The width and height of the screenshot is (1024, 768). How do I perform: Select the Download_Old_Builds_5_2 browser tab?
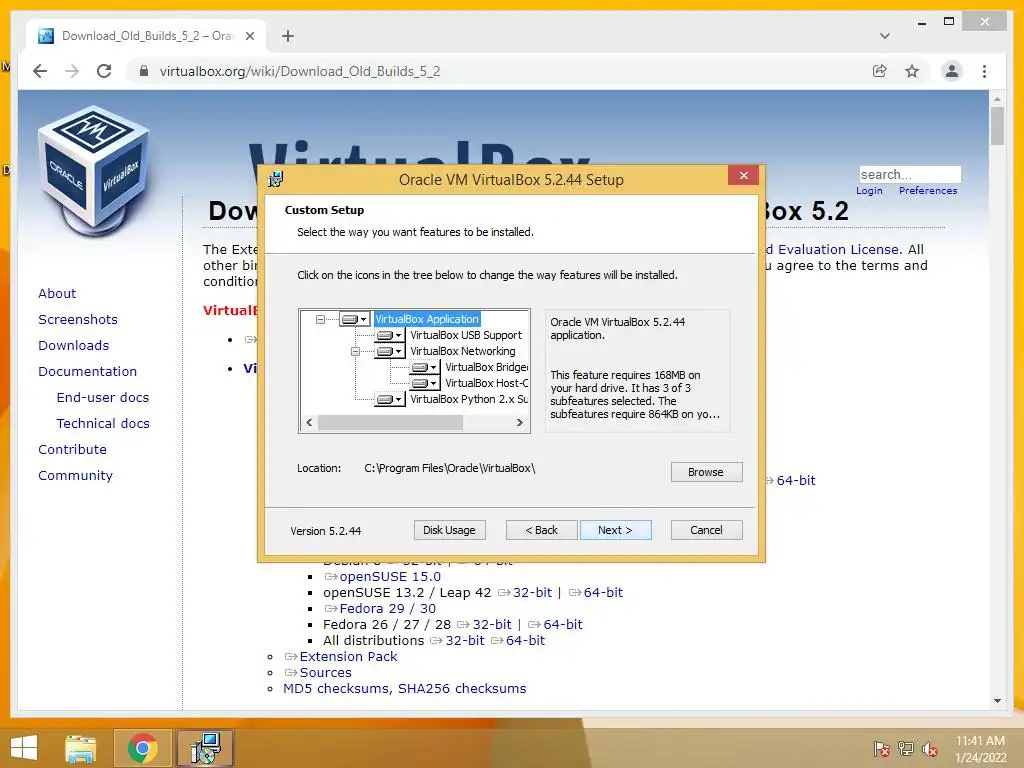[147, 36]
